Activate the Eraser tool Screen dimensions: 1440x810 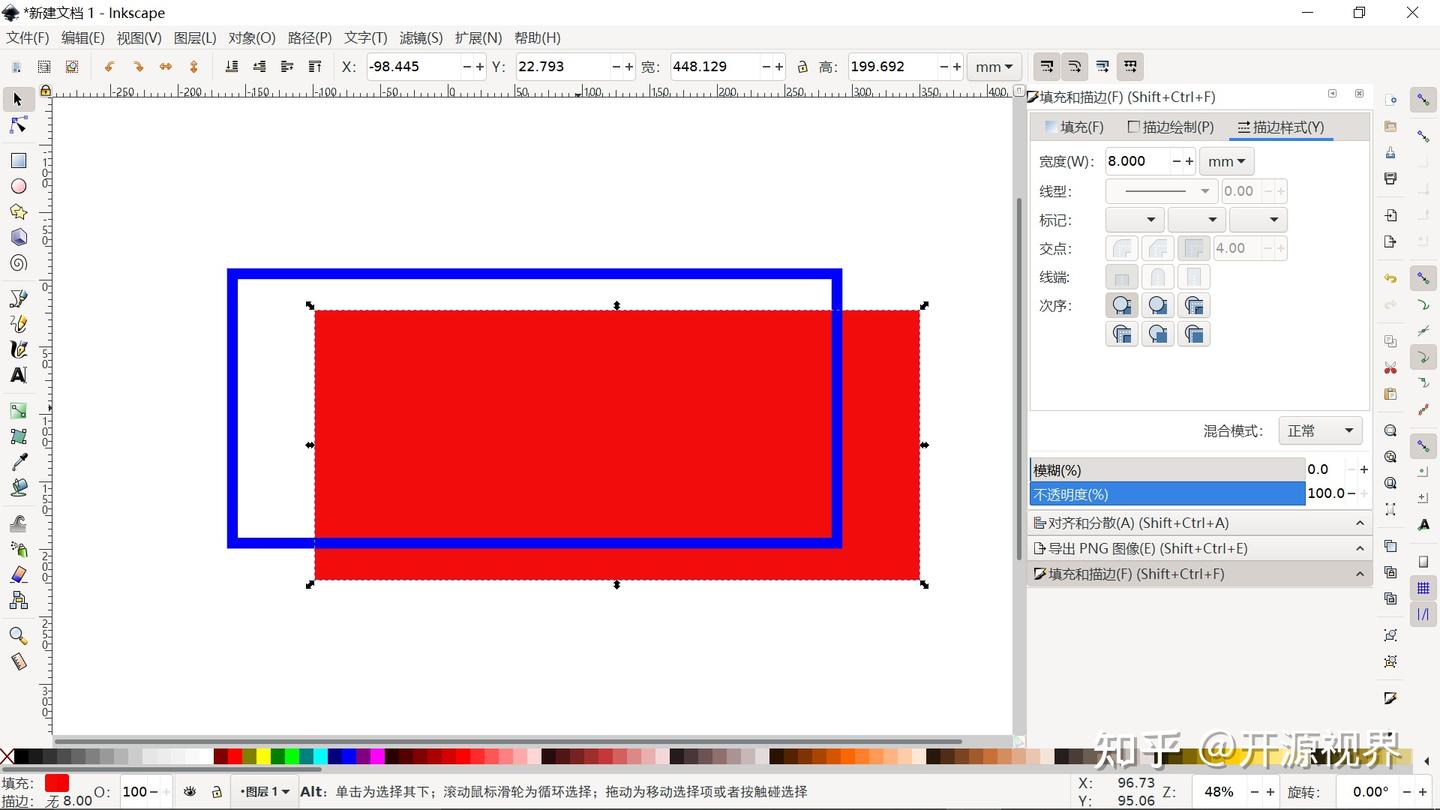pyautogui.click(x=18, y=574)
